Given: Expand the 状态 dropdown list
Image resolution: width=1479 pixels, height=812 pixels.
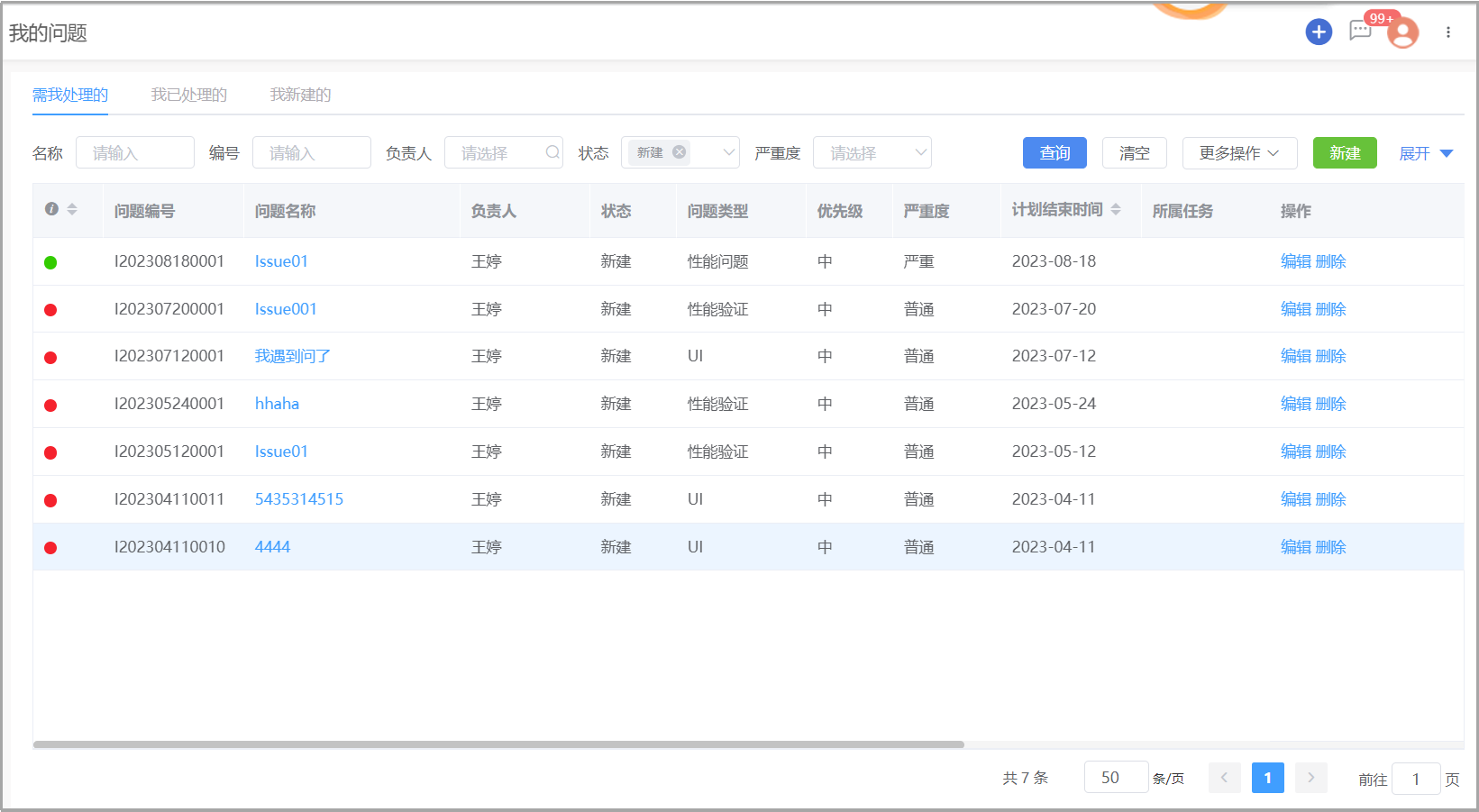Looking at the screenshot, I should [729, 152].
